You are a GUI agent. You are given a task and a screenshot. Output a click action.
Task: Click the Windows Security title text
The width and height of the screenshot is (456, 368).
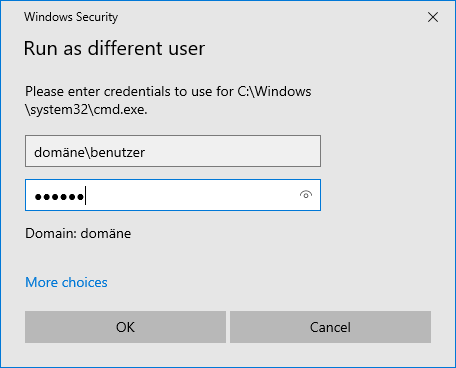coord(71,17)
